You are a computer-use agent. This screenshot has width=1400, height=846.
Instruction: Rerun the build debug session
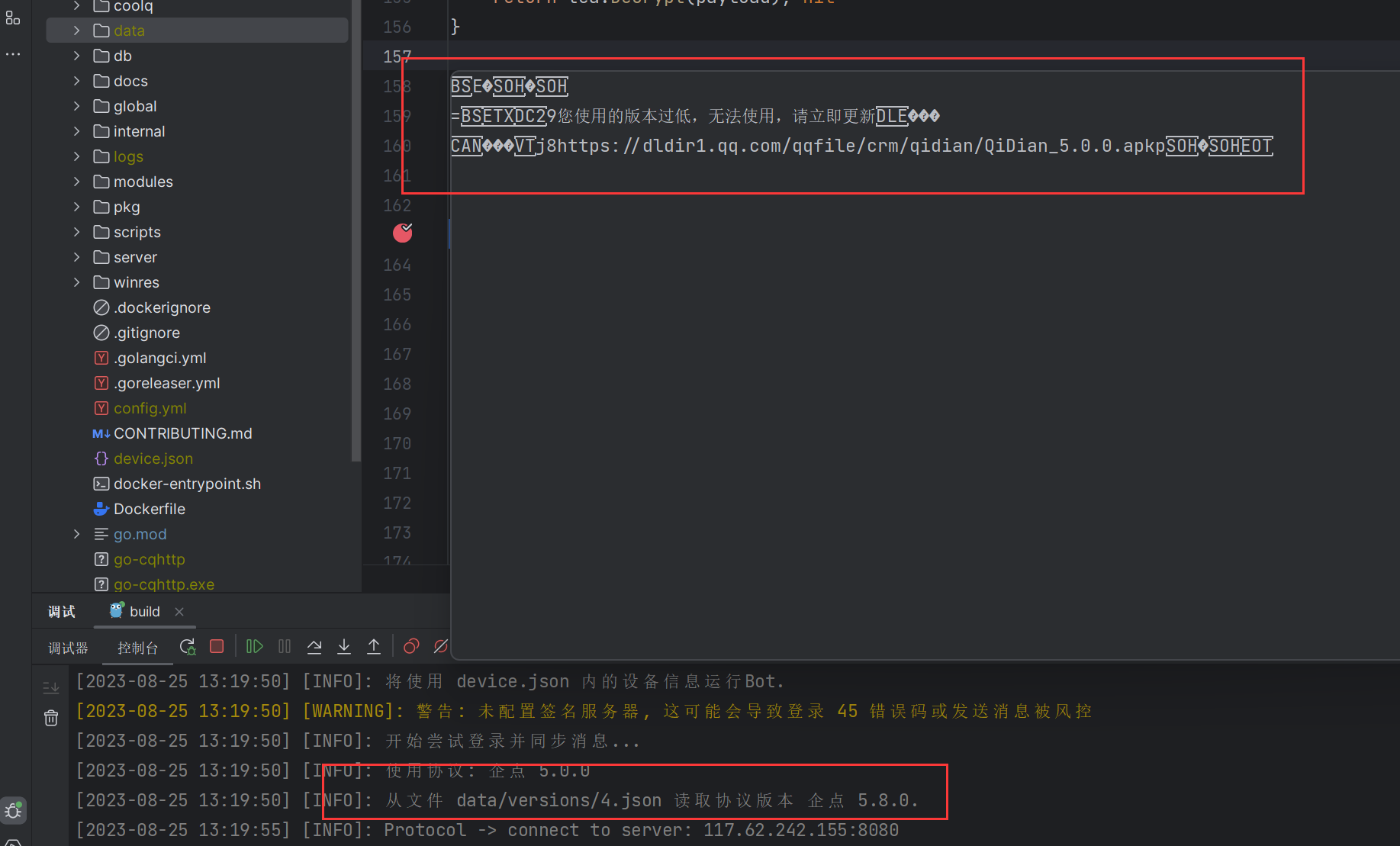(187, 646)
